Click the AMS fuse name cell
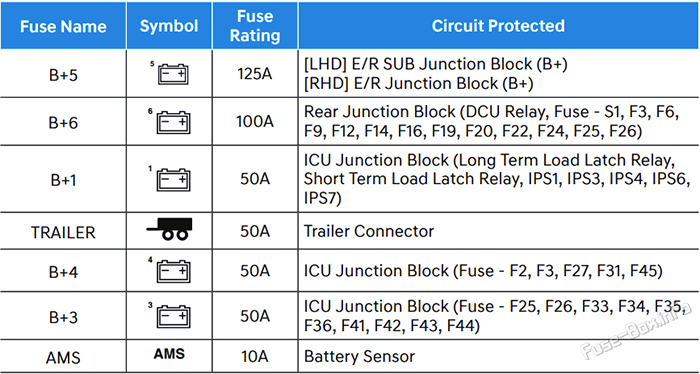Viewport: 700px width, 374px height. (x=63, y=357)
